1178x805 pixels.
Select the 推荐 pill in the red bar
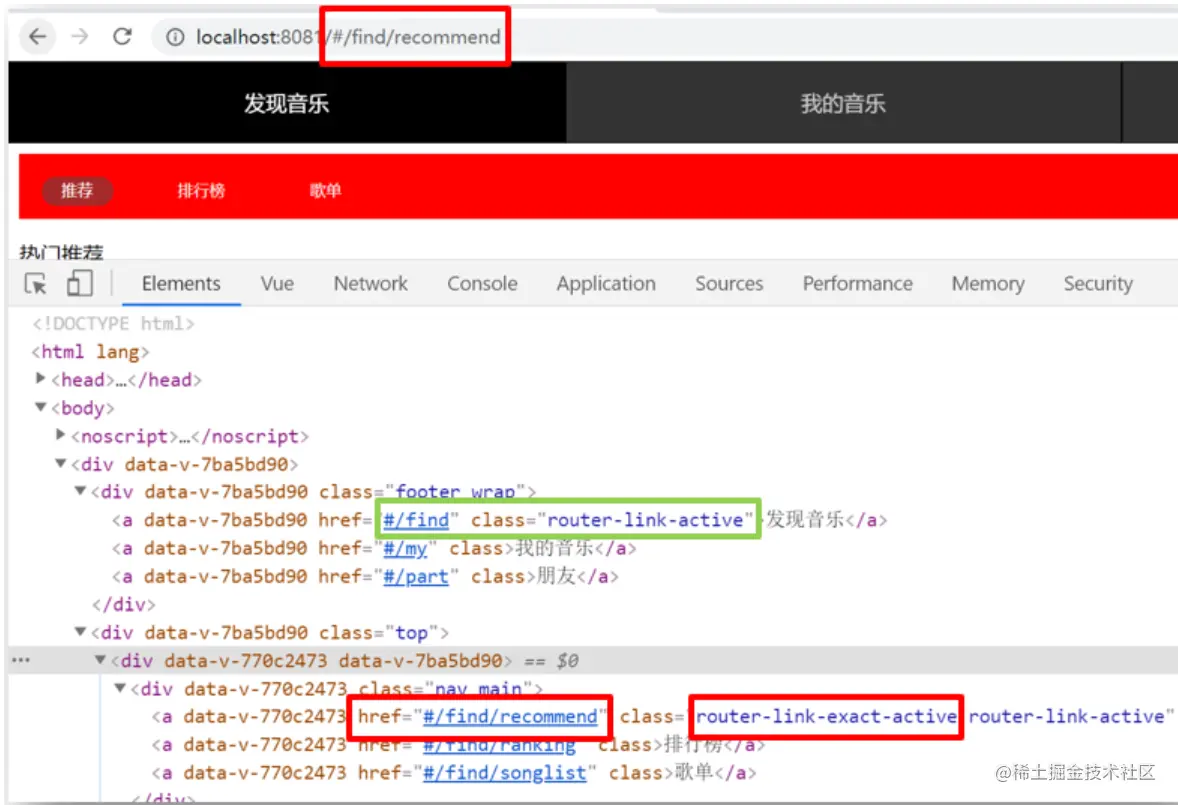(77, 190)
